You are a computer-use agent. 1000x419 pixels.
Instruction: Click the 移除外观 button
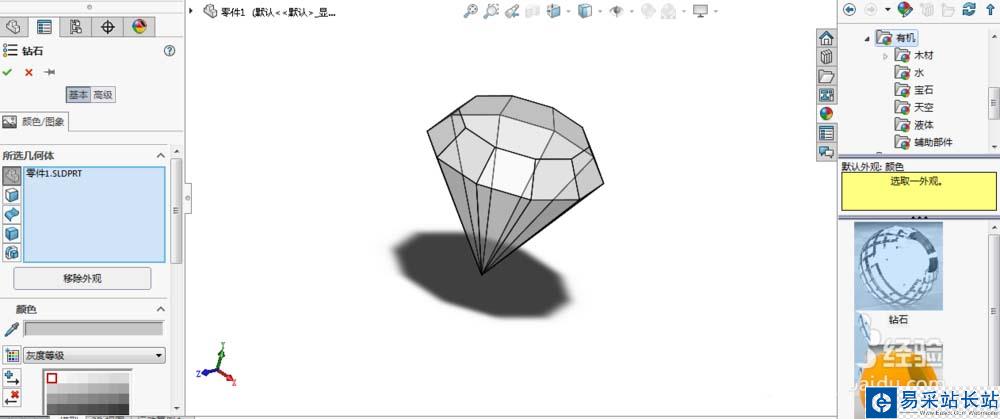tap(82, 278)
